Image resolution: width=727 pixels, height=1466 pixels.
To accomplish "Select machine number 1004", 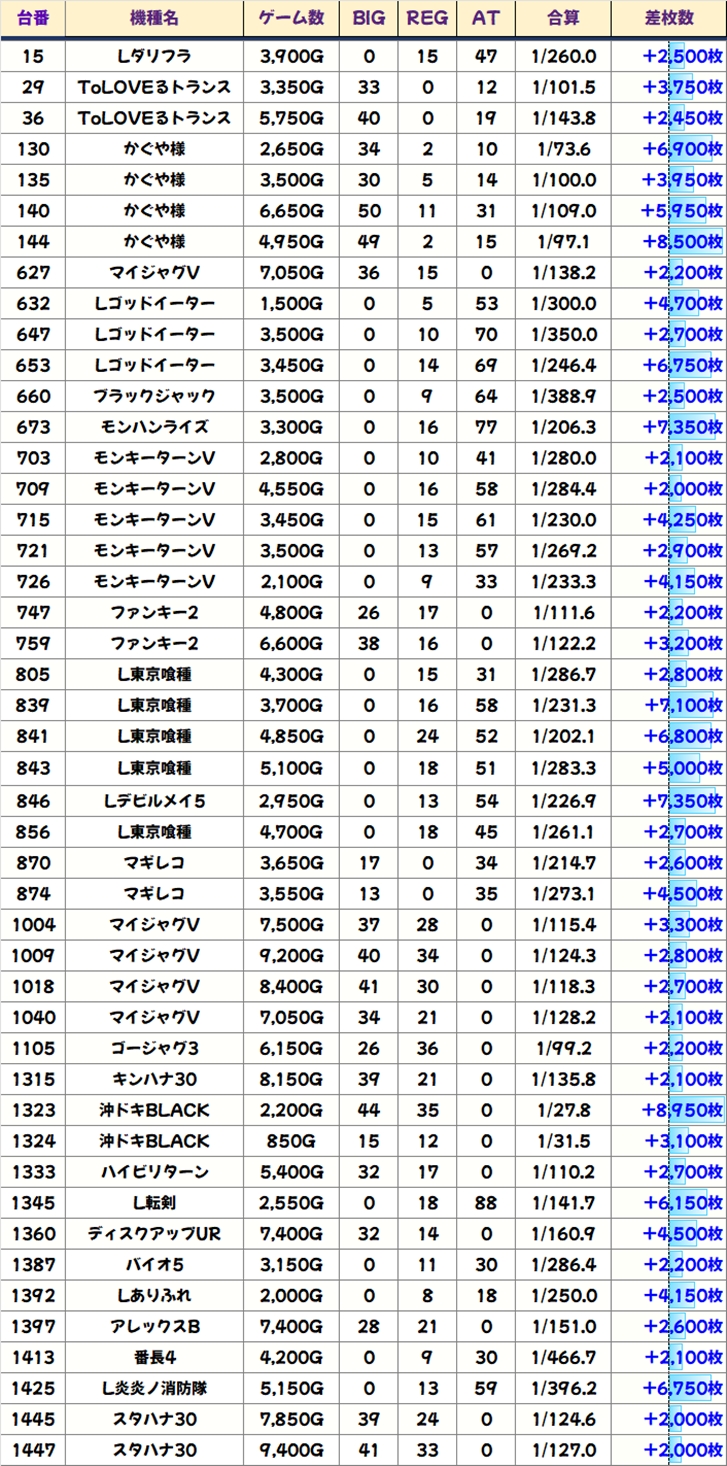I will (33, 923).
